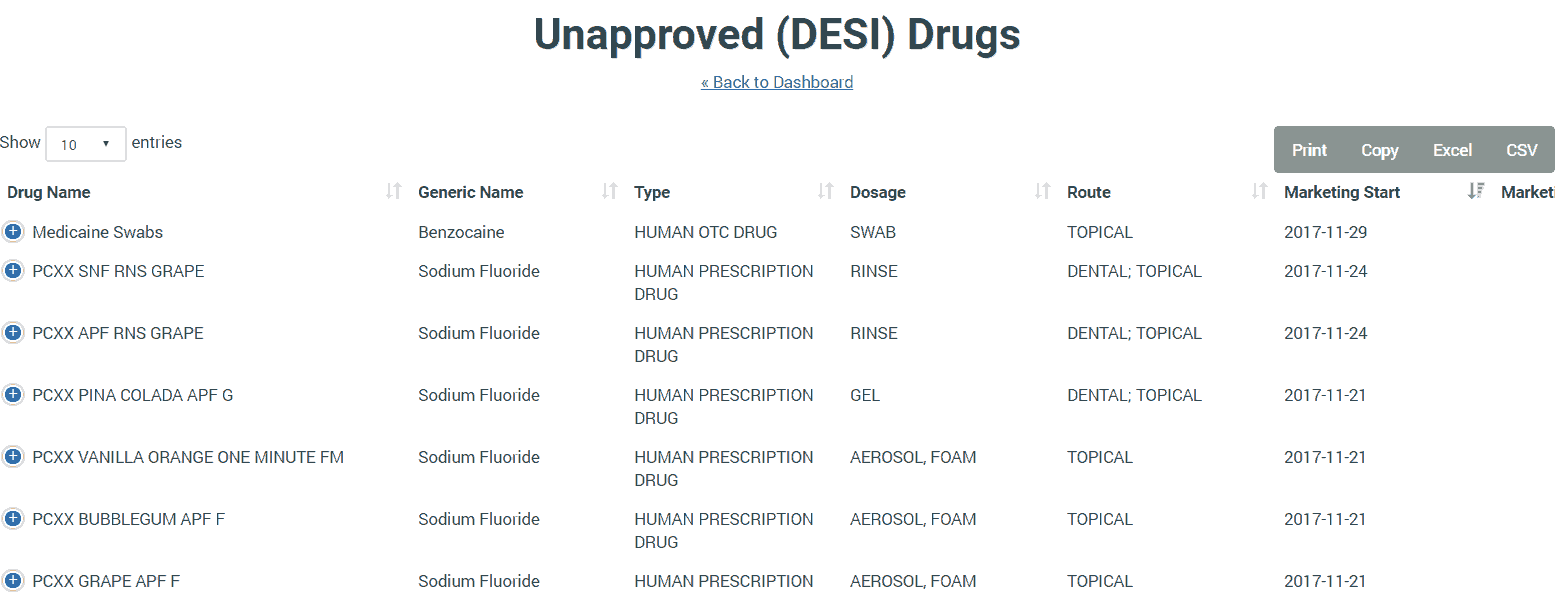
Task: Click sort arrows icon in Type column
Action: pyautogui.click(x=826, y=192)
